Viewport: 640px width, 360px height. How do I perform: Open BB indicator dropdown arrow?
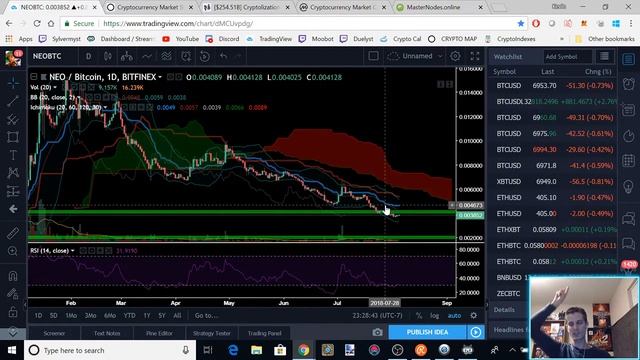(x=78, y=98)
